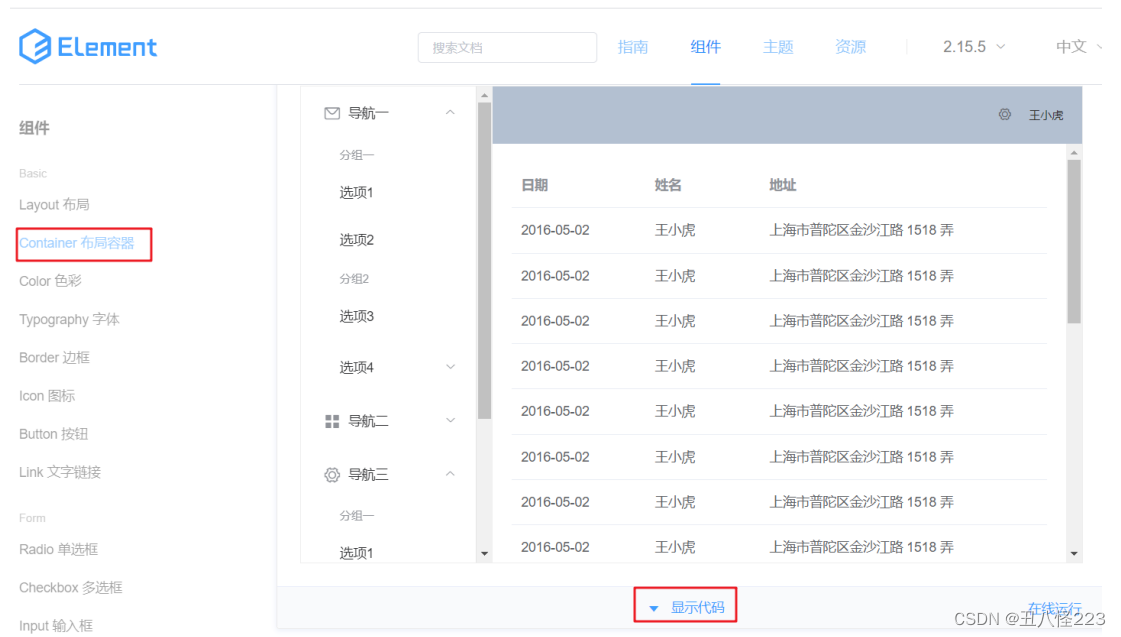The width and height of the screenshot is (1121, 637).
Task: Click 王小虎 user name in header
Action: (1046, 115)
